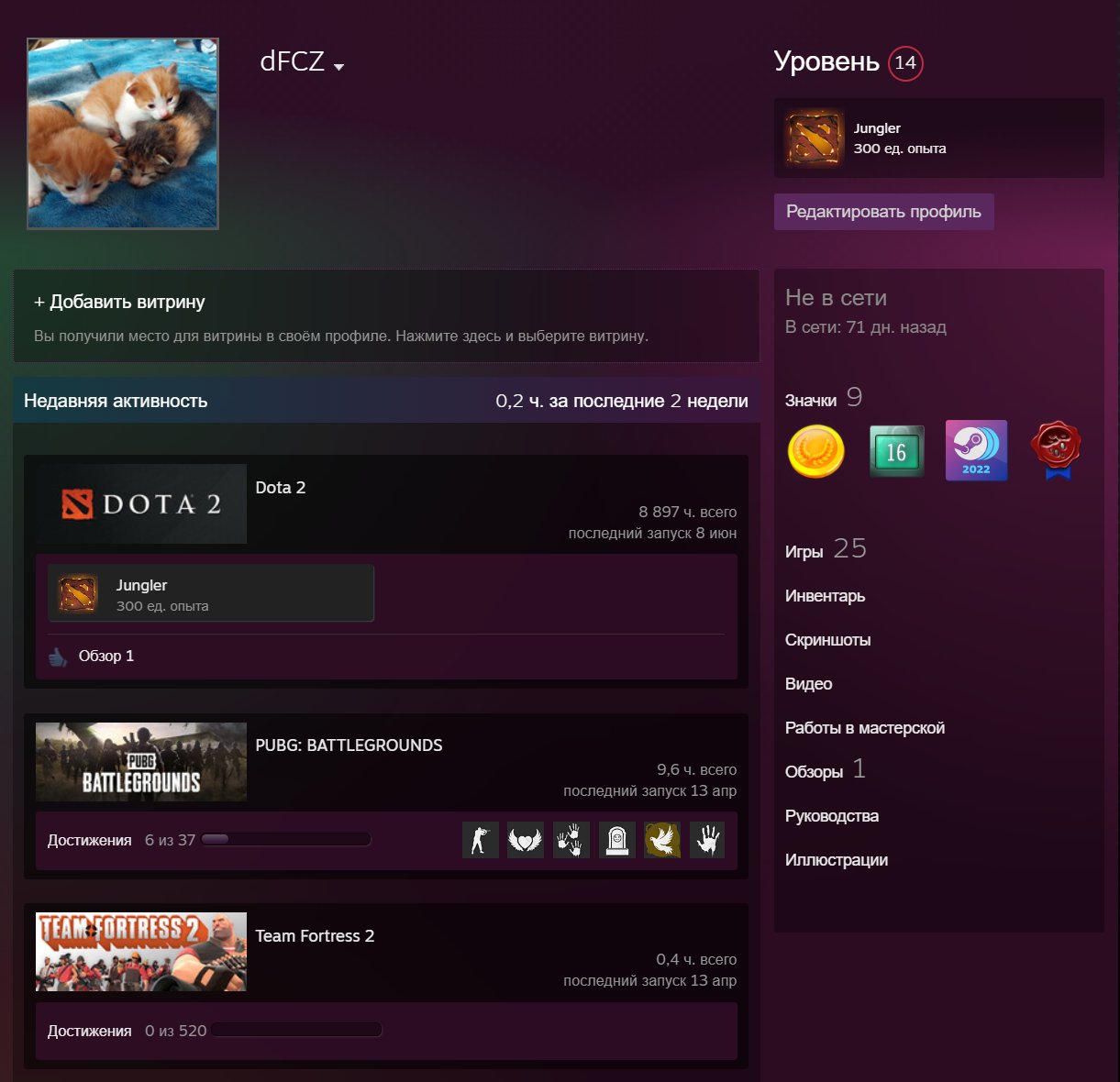
Task: Click the В сети: 71 дн. назад text
Action: [x=866, y=327]
